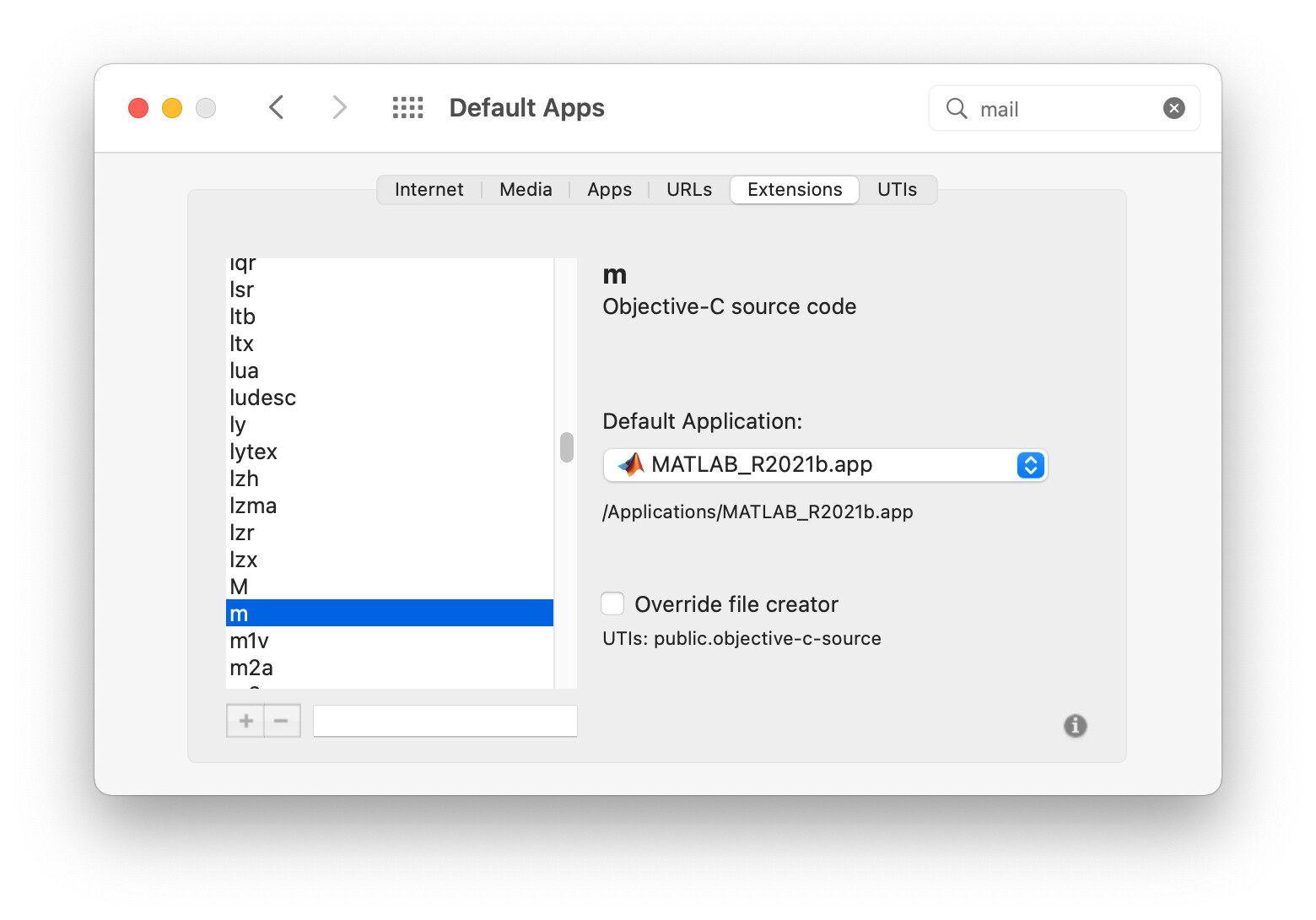
Task: Add a new extension with plus button
Action: [245, 721]
